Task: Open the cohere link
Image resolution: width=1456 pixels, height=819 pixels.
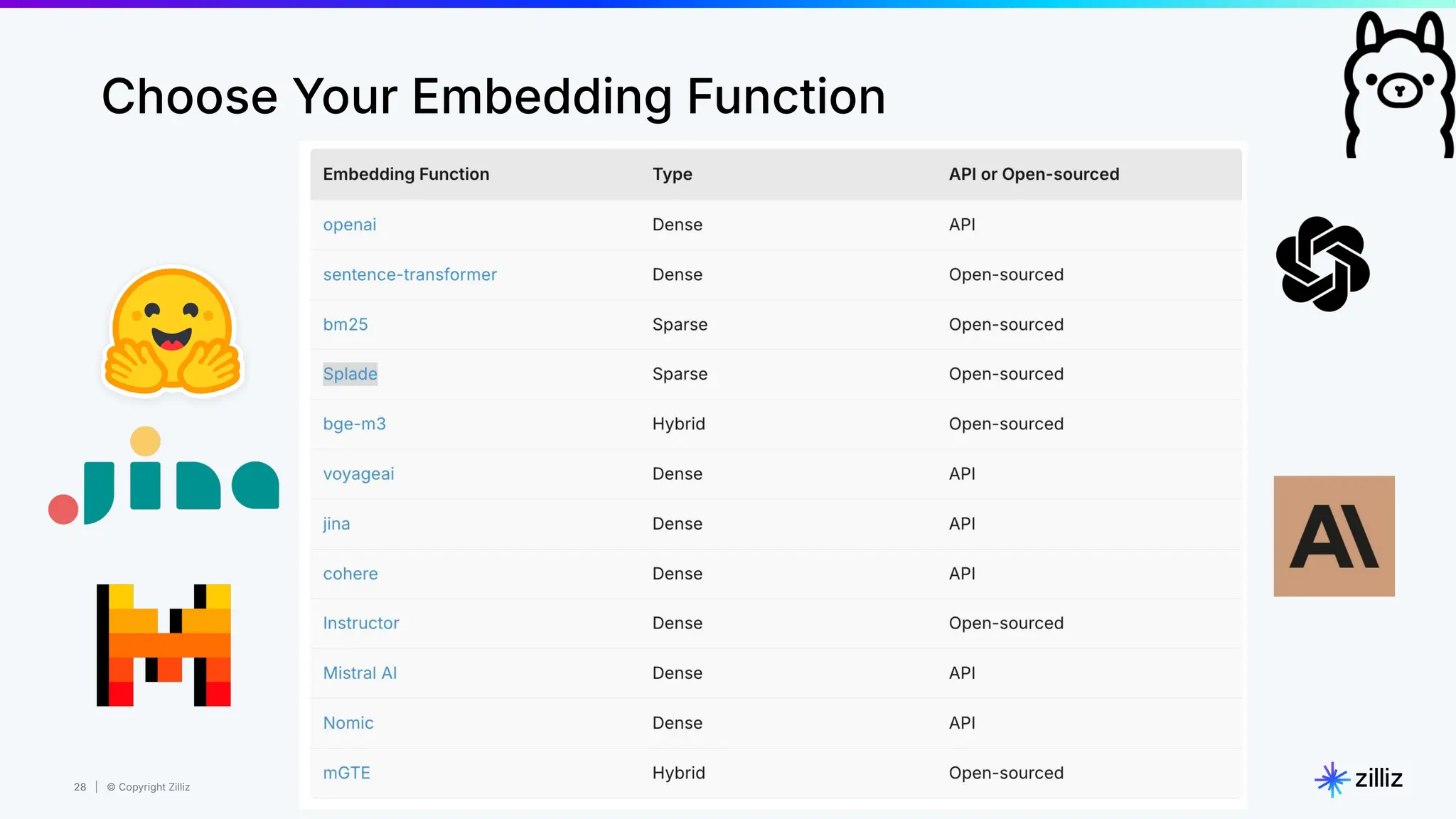Action: point(350,574)
